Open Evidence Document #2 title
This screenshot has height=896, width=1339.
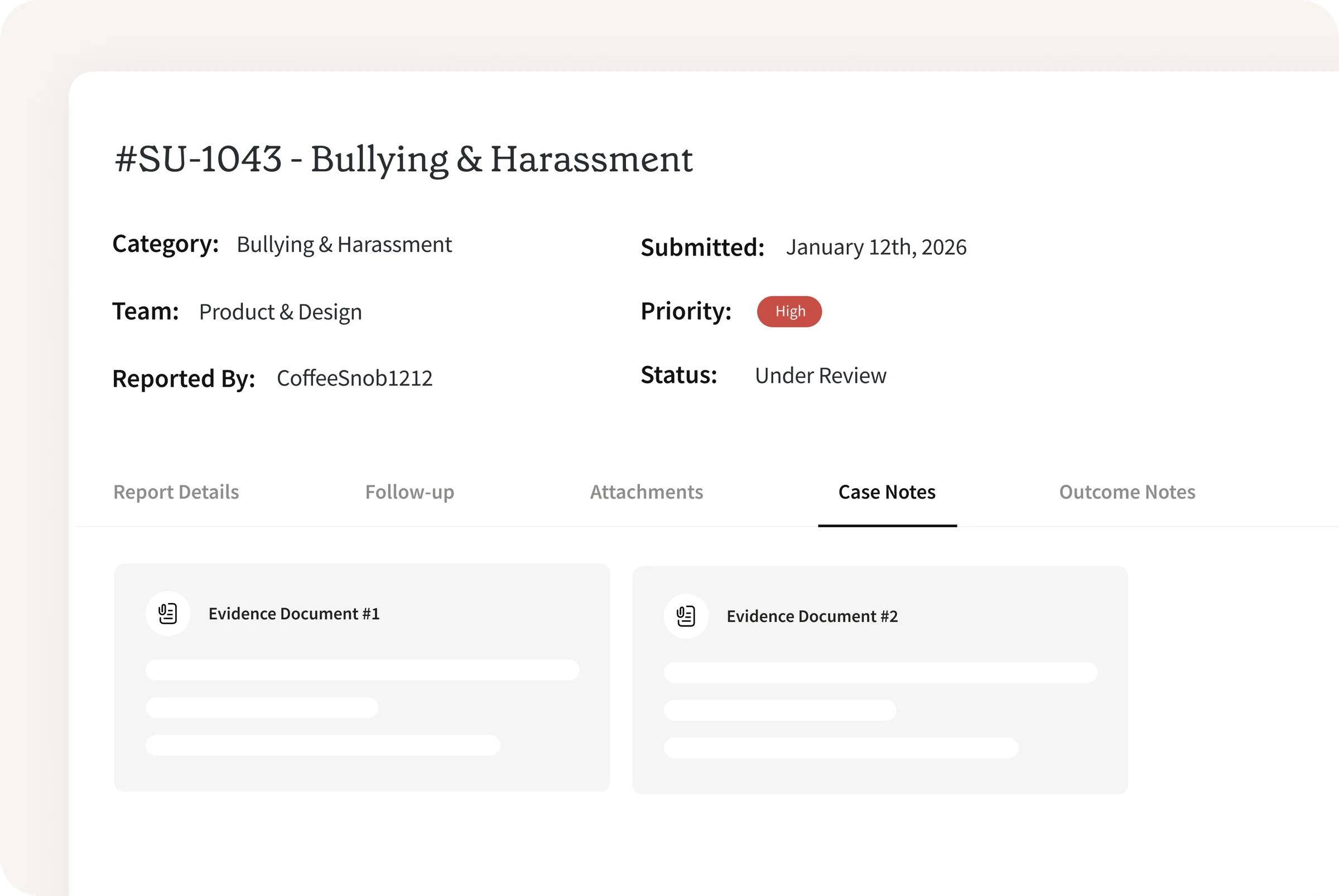812,616
